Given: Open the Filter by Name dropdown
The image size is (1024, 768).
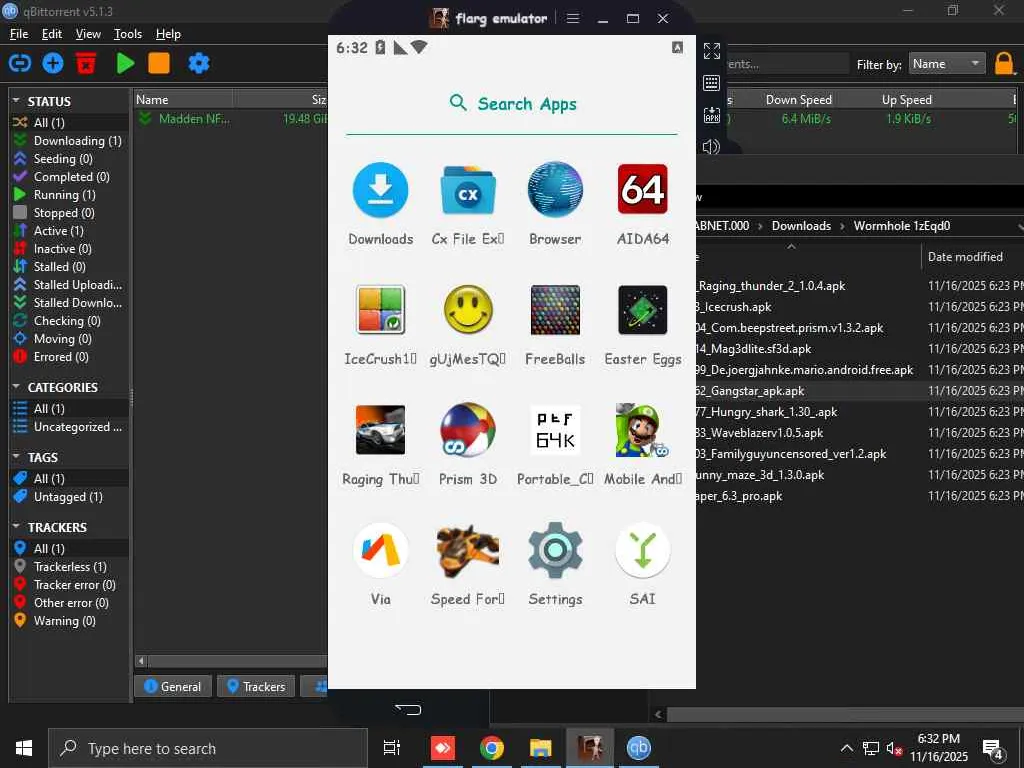Looking at the screenshot, I should (x=947, y=64).
